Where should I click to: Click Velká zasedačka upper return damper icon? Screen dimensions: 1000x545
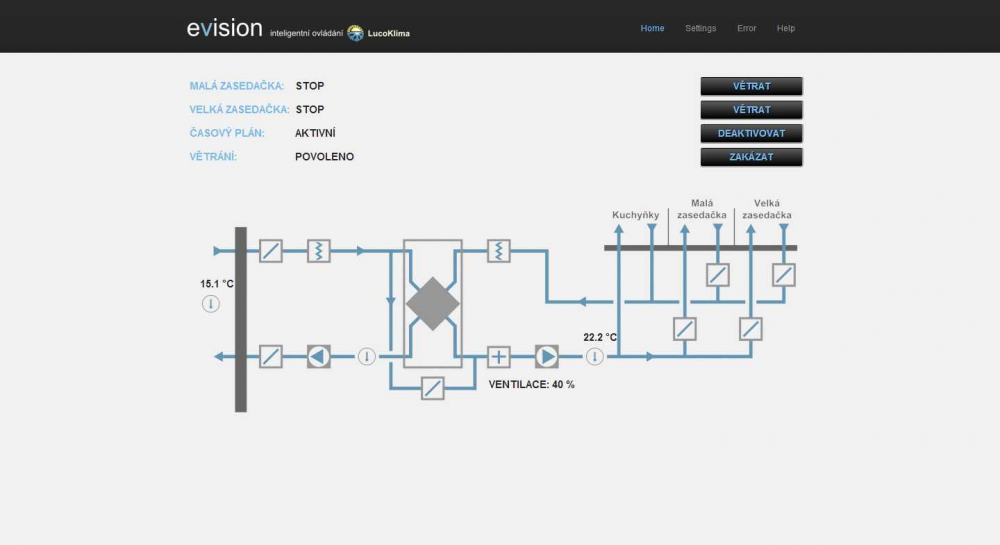pos(783,275)
